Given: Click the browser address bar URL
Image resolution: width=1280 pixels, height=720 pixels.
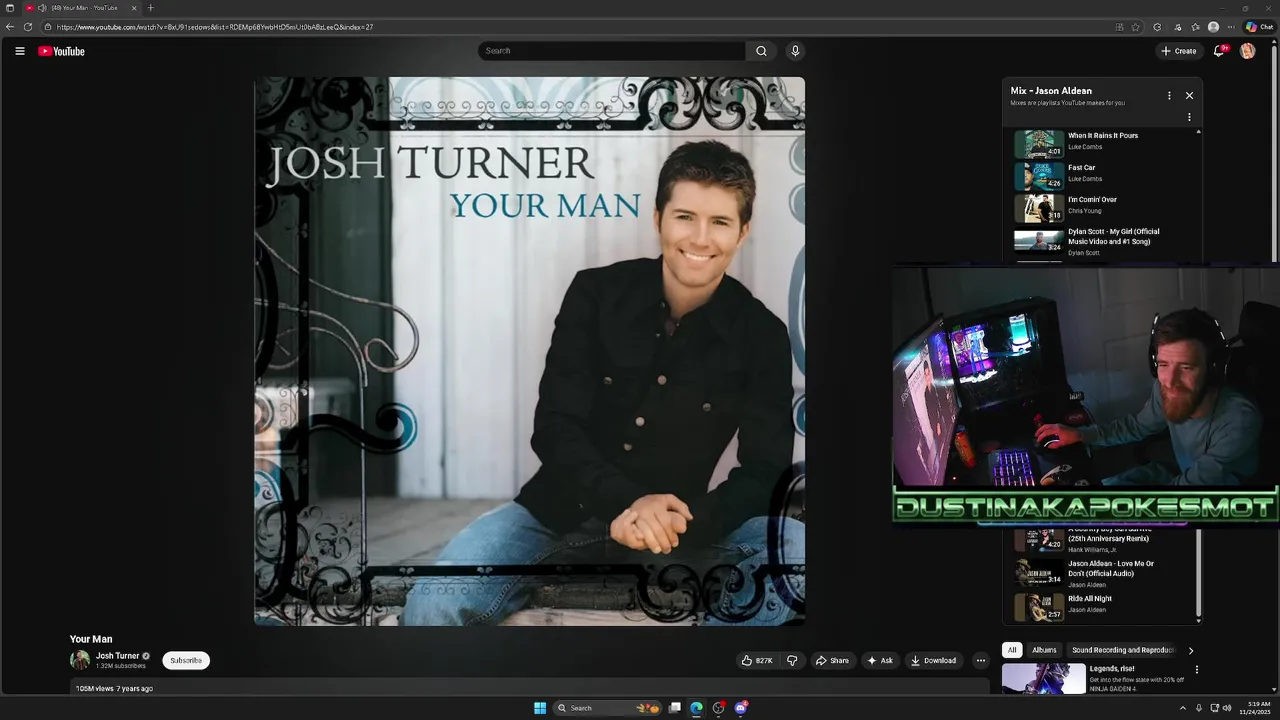Looking at the screenshot, I should tap(215, 27).
